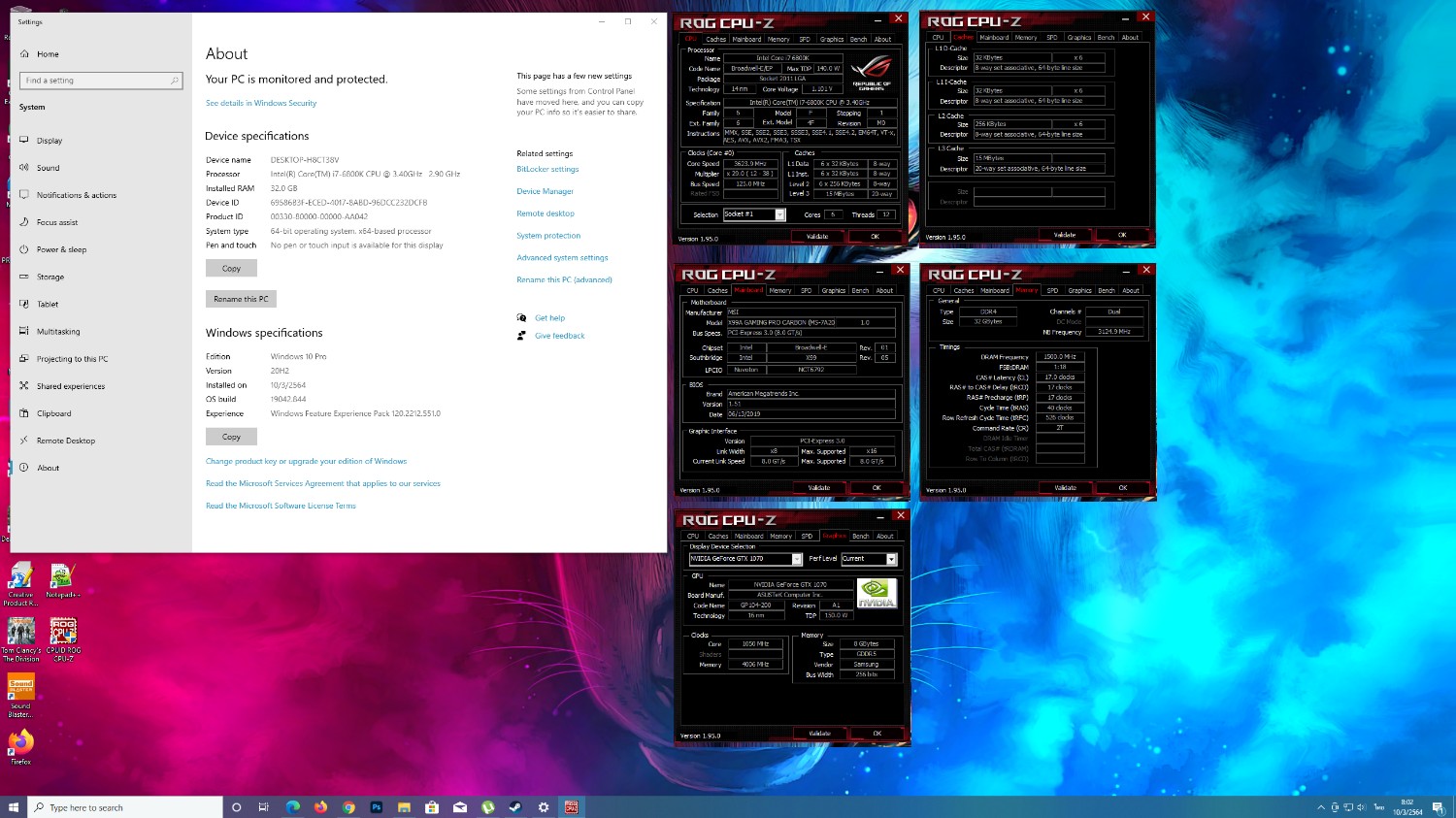
Task: Copy Windows specifications
Action: [231, 437]
